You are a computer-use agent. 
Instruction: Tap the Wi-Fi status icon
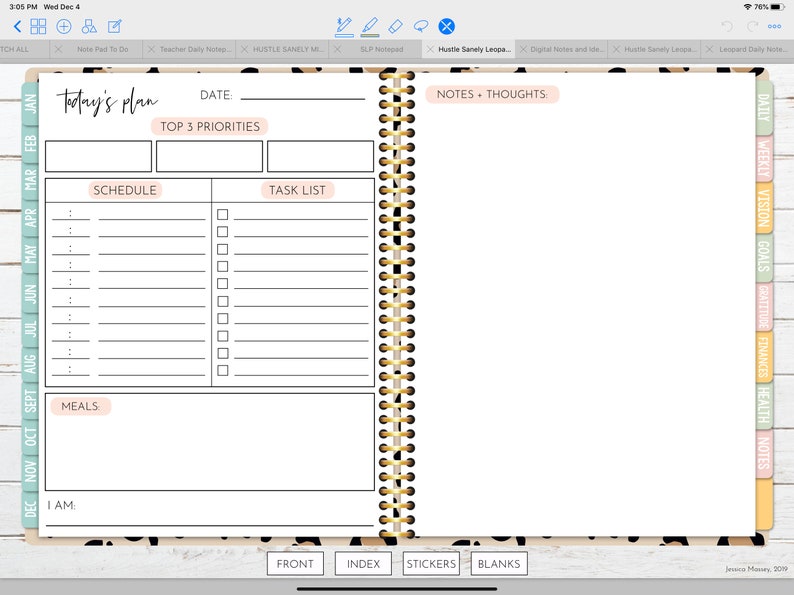747,7
